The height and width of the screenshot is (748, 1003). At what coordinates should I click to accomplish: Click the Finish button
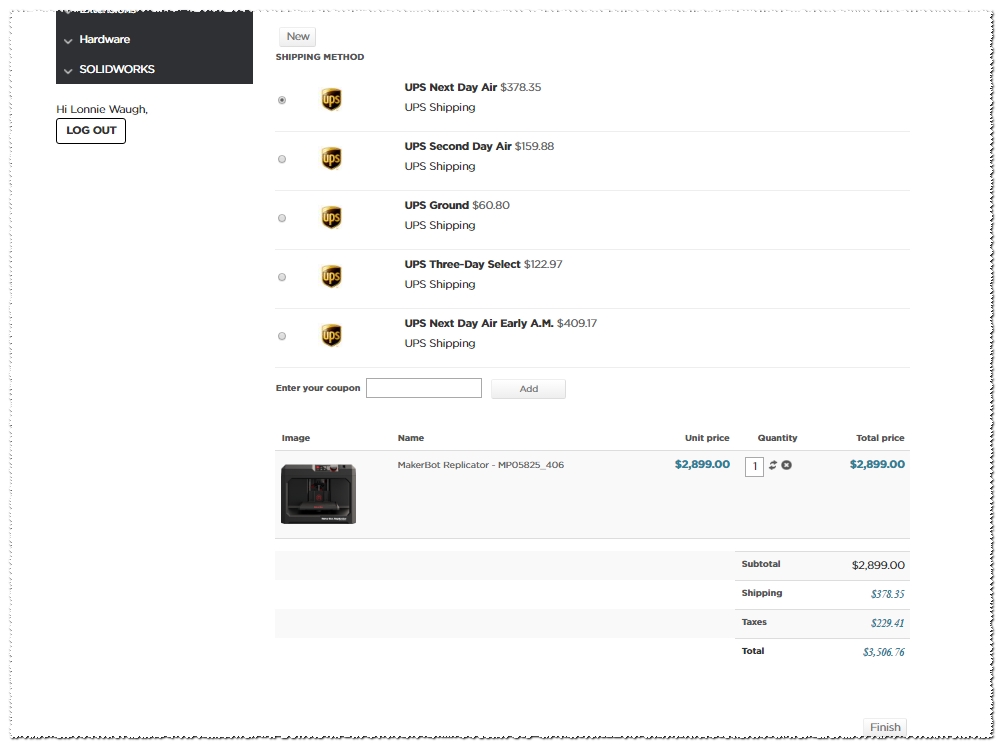click(885, 727)
